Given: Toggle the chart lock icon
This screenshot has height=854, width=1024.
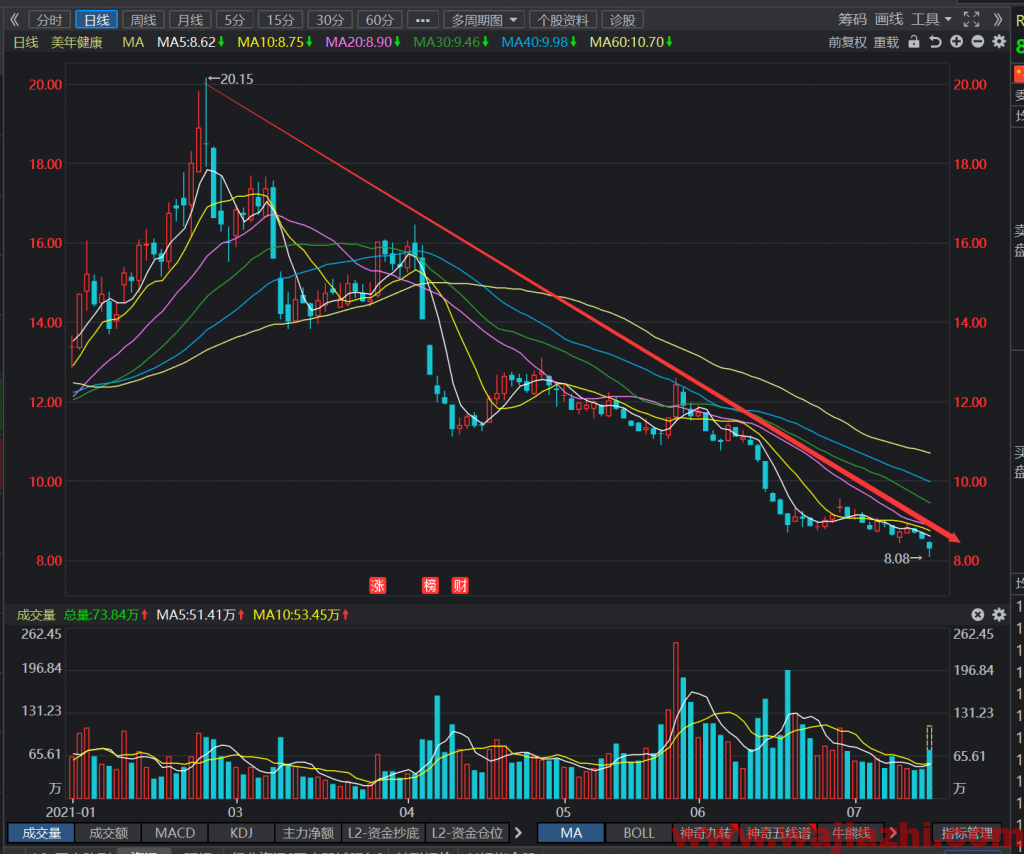Looking at the screenshot, I should [x=914, y=42].
